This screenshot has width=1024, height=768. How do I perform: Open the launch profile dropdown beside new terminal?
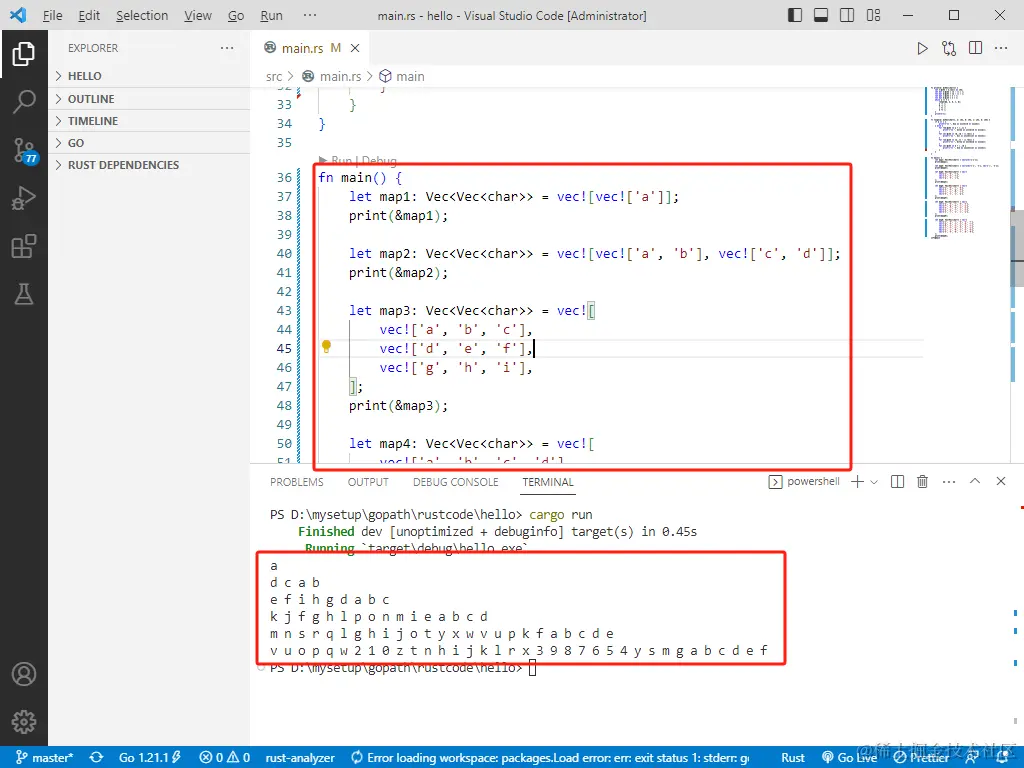point(874,482)
